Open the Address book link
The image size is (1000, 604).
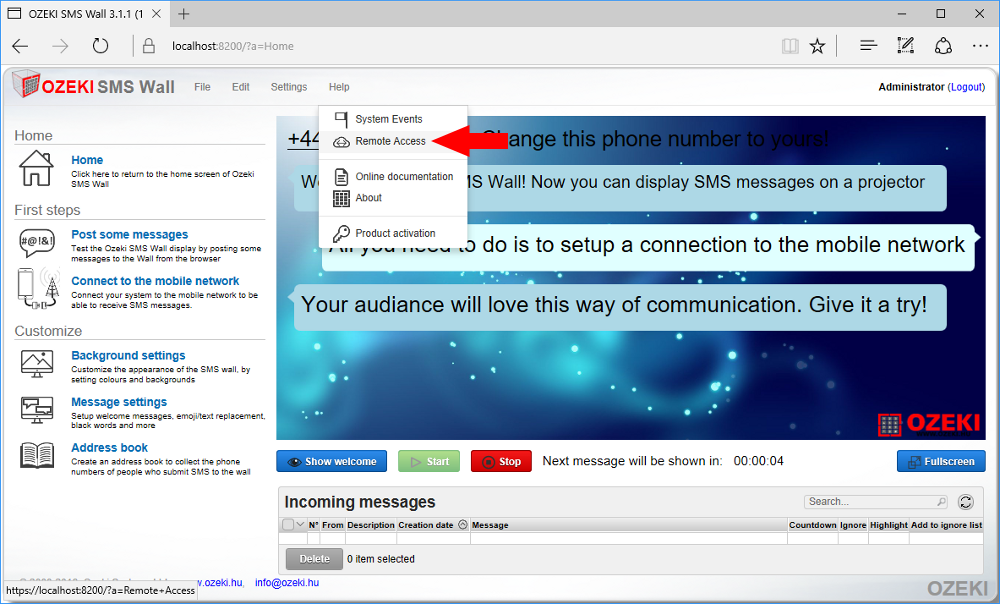point(110,448)
